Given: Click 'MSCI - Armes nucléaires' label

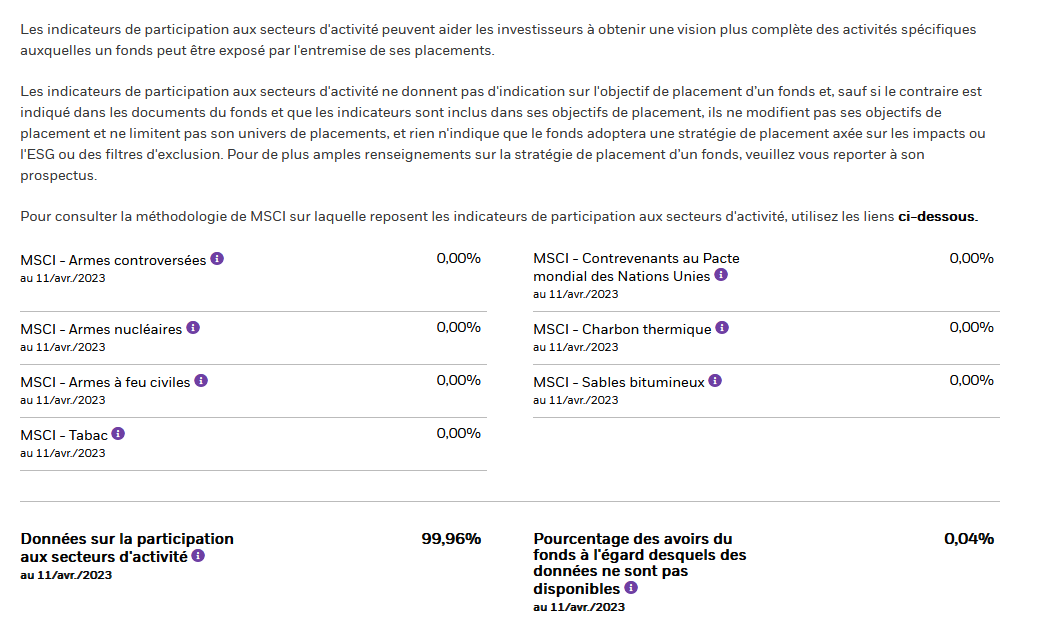Looking at the screenshot, I should 101,329.
